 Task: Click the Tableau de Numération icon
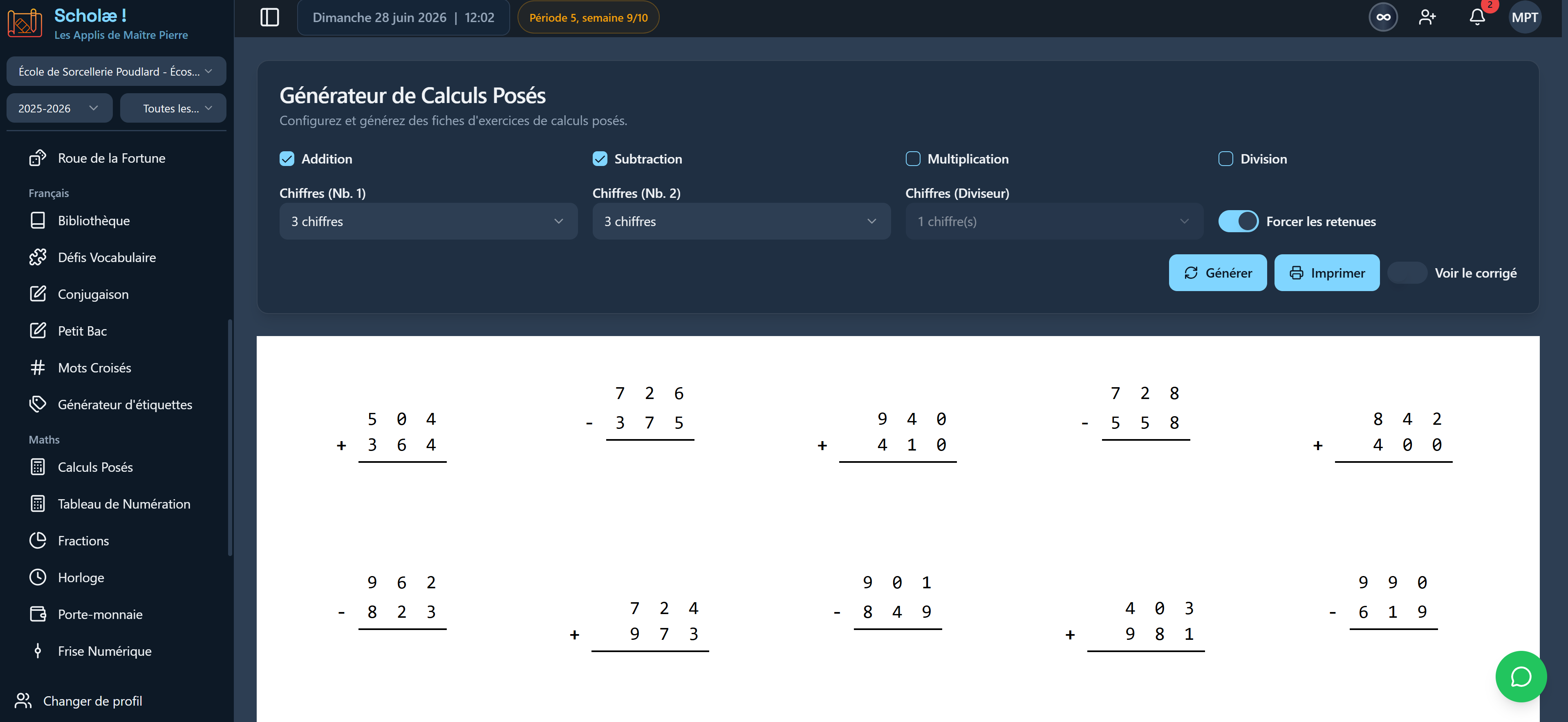coord(38,504)
